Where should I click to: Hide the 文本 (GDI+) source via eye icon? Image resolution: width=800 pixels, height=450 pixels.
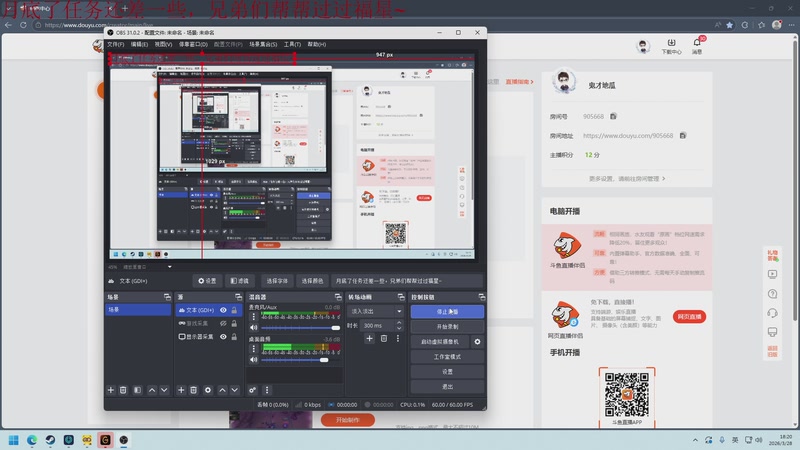[223, 310]
